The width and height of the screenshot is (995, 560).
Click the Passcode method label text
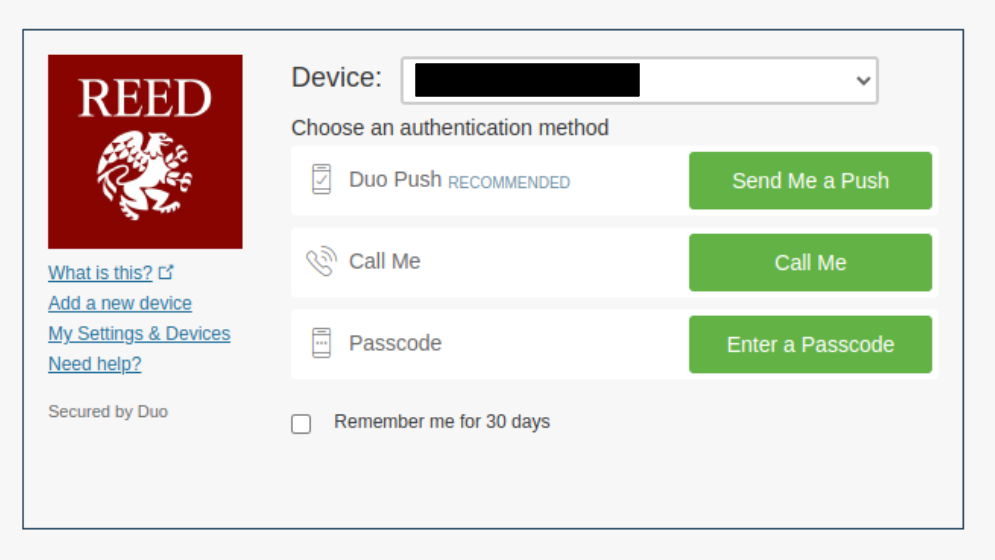coord(395,343)
